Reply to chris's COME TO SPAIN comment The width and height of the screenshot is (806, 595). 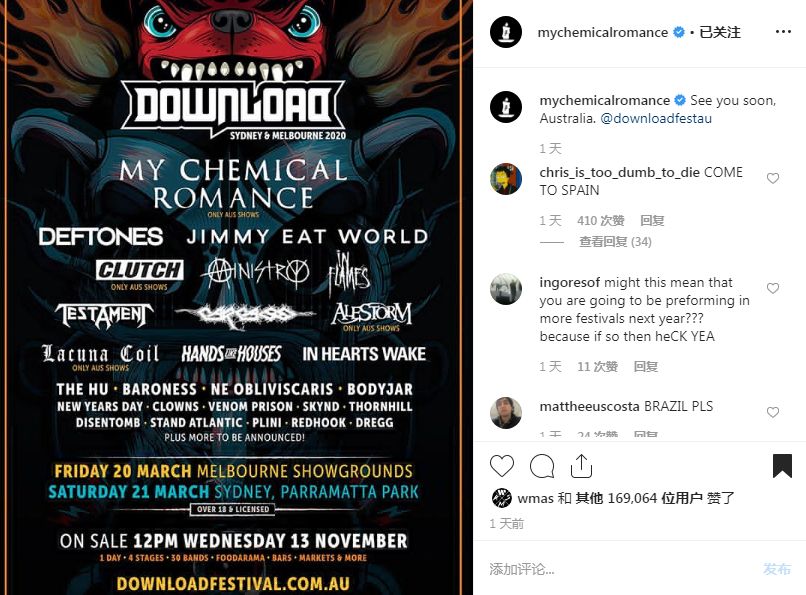pos(652,220)
